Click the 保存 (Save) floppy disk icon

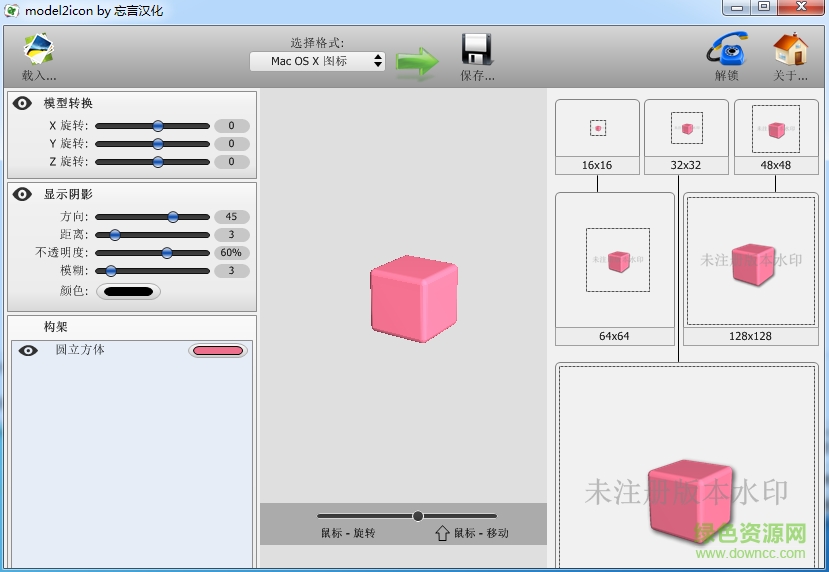click(477, 50)
